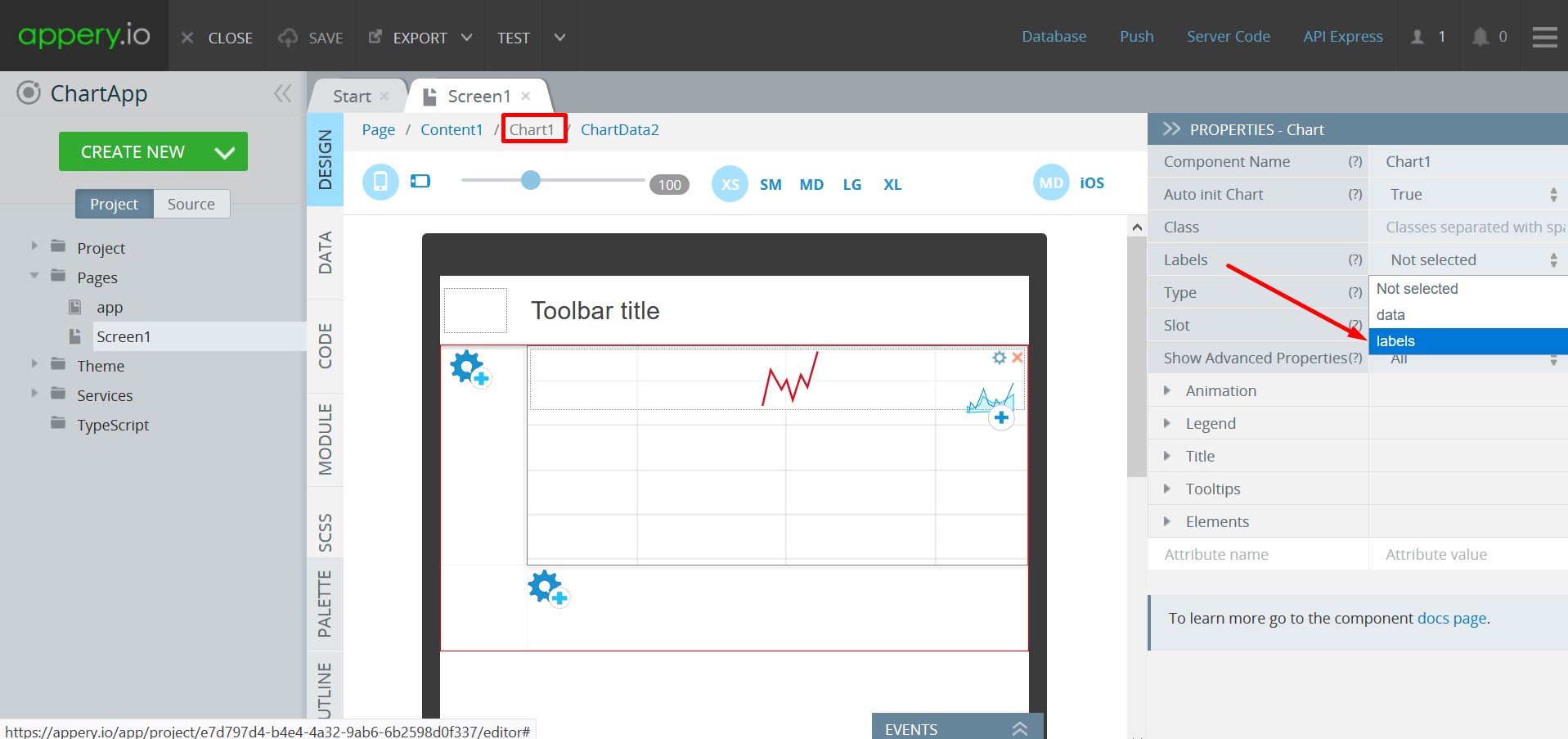The image size is (1568, 739).
Task: Collapse the Pages folder
Action: coord(34,276)
